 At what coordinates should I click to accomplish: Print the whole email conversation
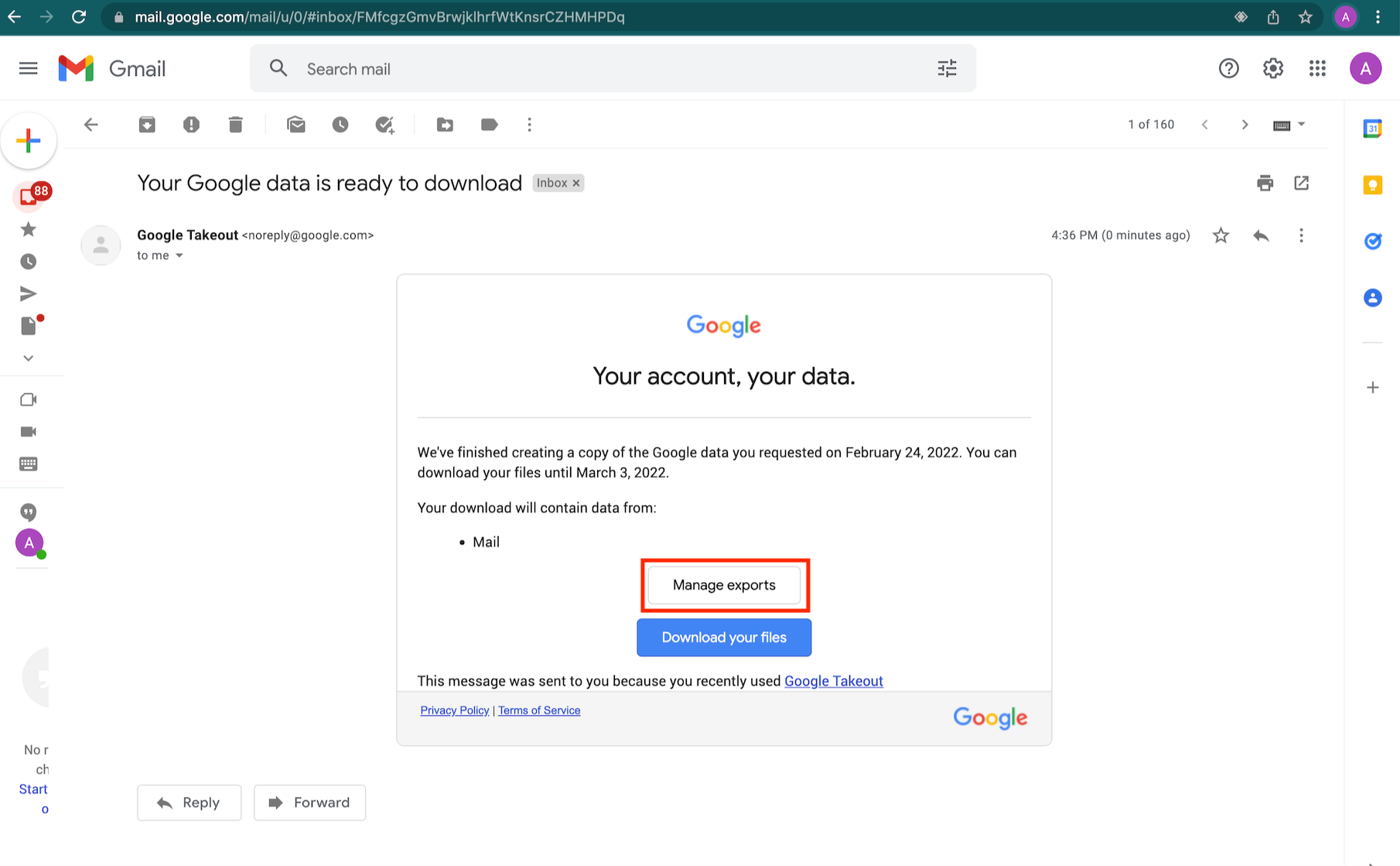click(x=1265, y=183)
